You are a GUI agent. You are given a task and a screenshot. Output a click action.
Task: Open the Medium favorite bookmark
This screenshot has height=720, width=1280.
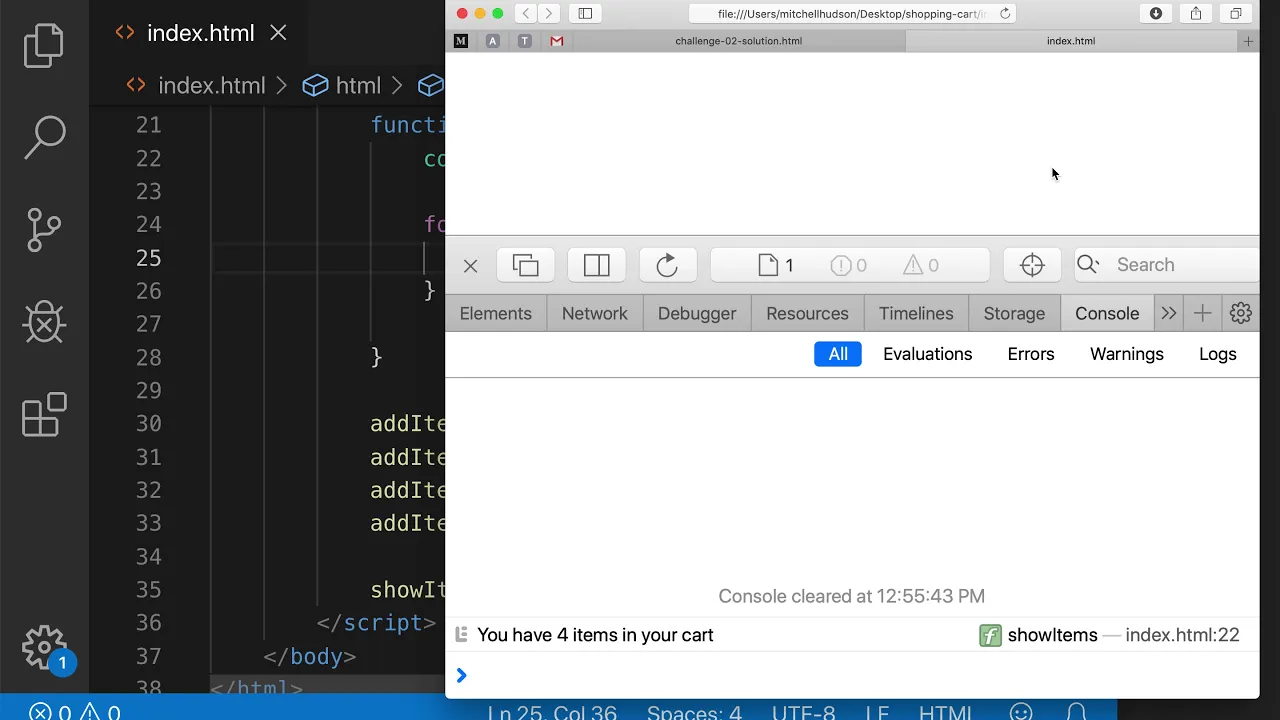point(461,41)
